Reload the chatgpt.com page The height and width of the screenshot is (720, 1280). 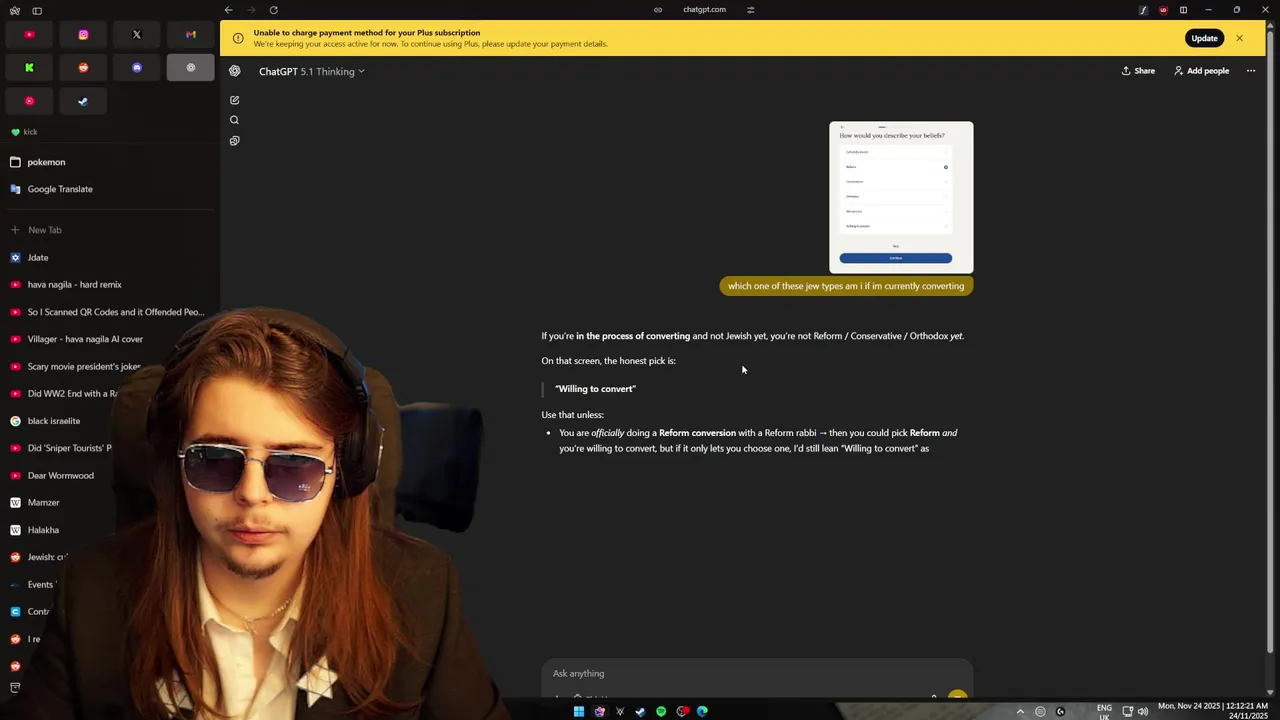[x=273, y=10]
